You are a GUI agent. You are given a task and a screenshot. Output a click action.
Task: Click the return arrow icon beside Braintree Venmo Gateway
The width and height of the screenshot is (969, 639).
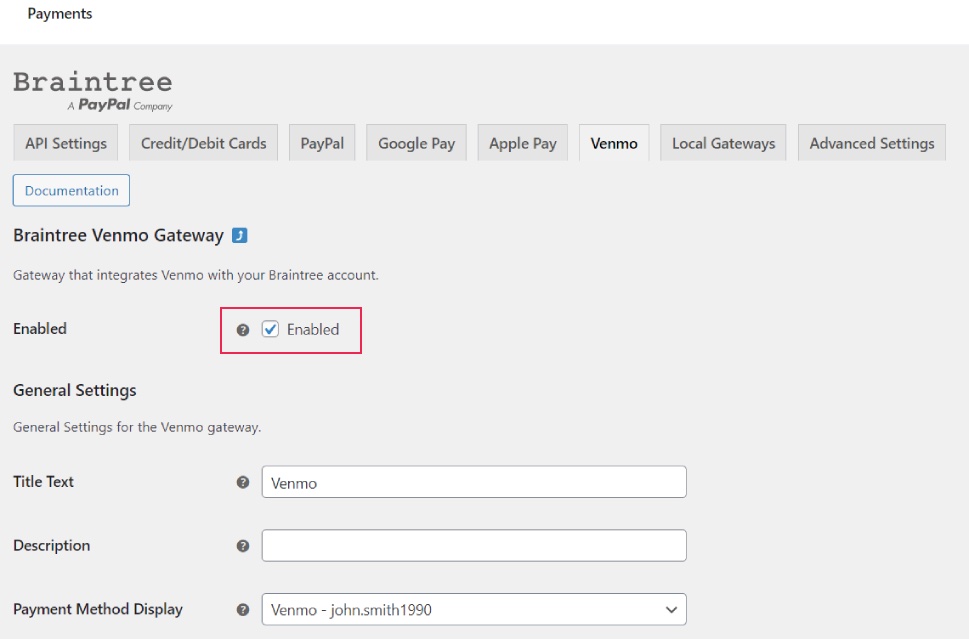(240, 235)
